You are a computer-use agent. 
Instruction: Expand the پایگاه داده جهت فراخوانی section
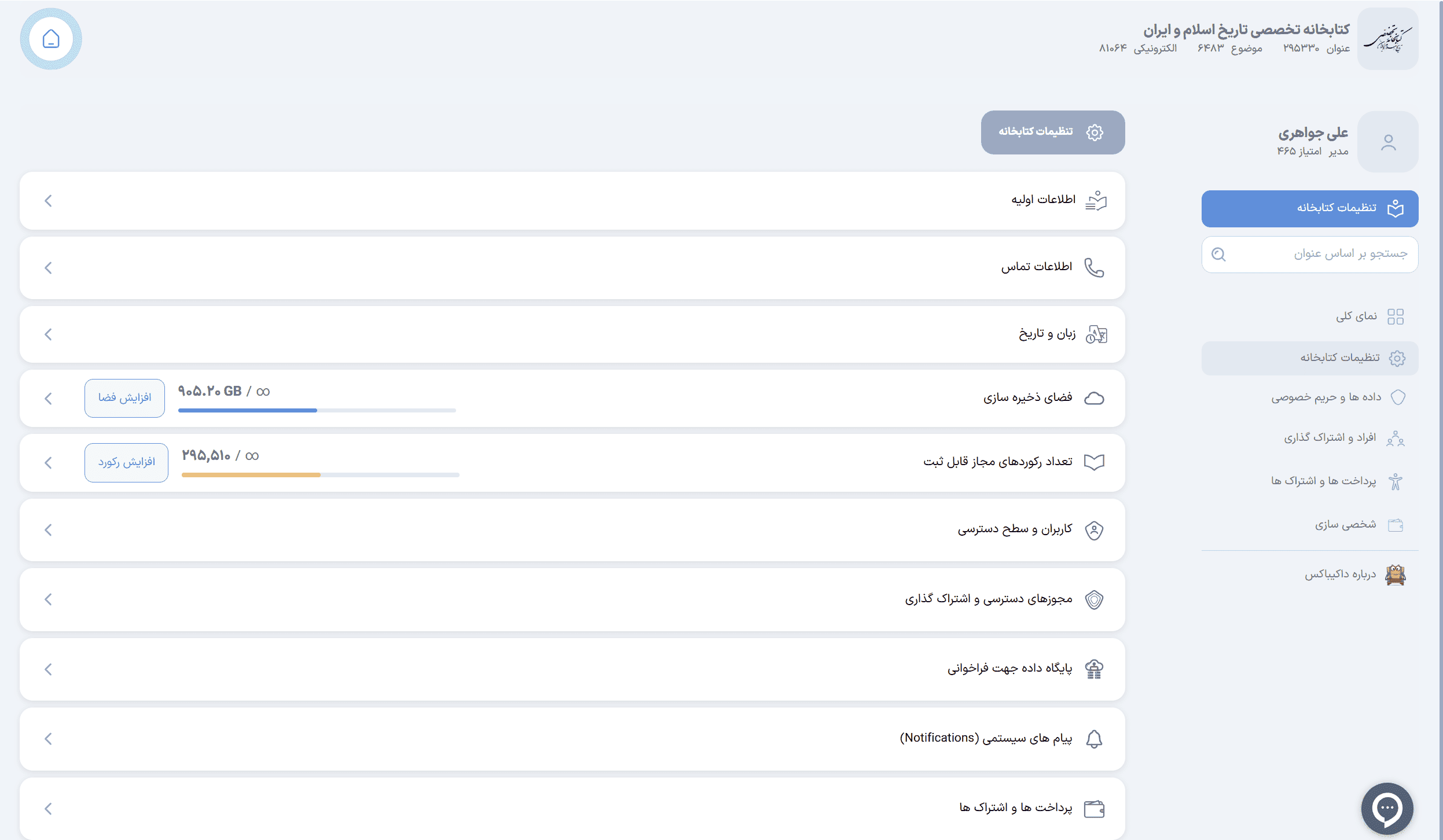coord(49,669)
